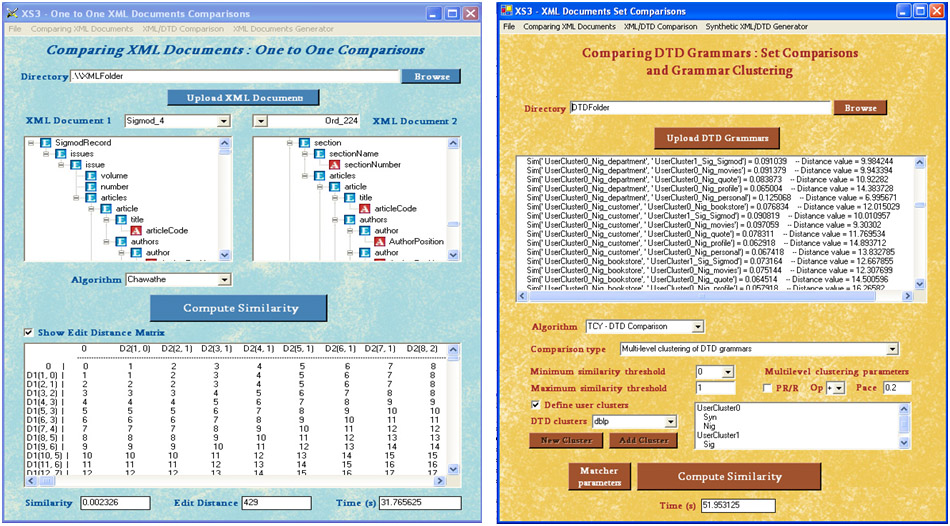This screenshot has width=950, height=526.
Task: Open the Minimum similarity threshold dropdown
Action: (728, 371)
